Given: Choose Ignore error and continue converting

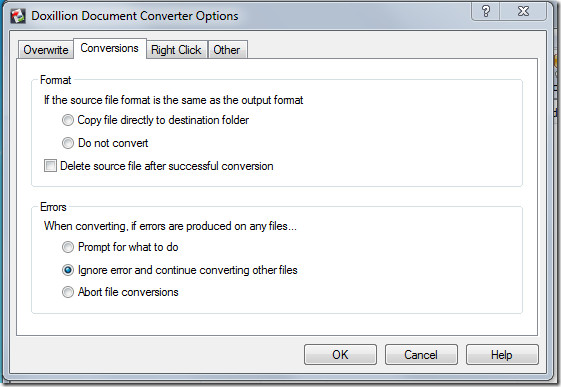Looking at the screenshot, I should [68, 270].
